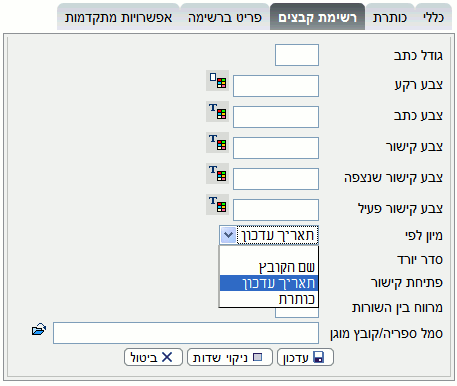Pick highlighted תאריך עדכון option in list

click(269, 283)
